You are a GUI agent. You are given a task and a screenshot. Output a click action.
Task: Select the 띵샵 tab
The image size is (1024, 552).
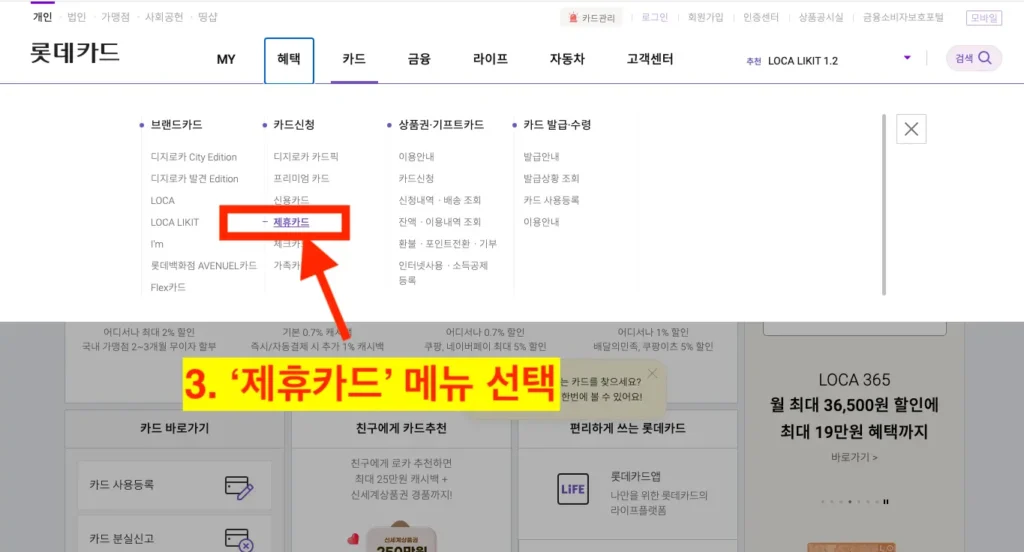[208, 17]
